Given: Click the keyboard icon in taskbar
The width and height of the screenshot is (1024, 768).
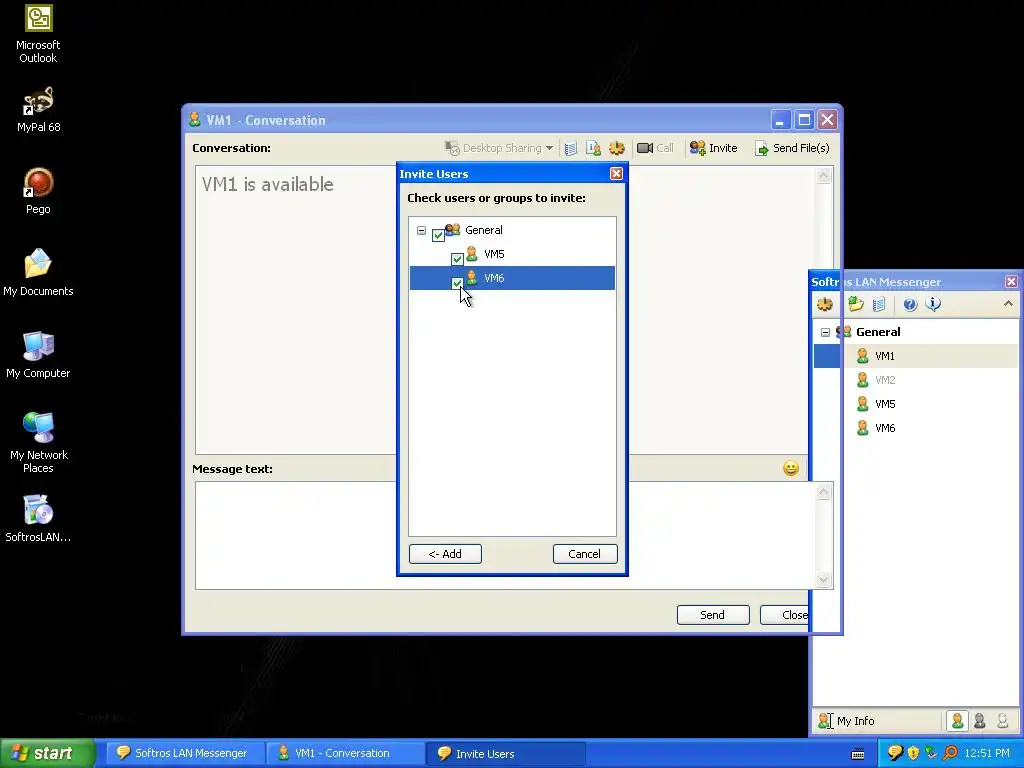Looking at the screenshot, I should (x=858, y=754).
